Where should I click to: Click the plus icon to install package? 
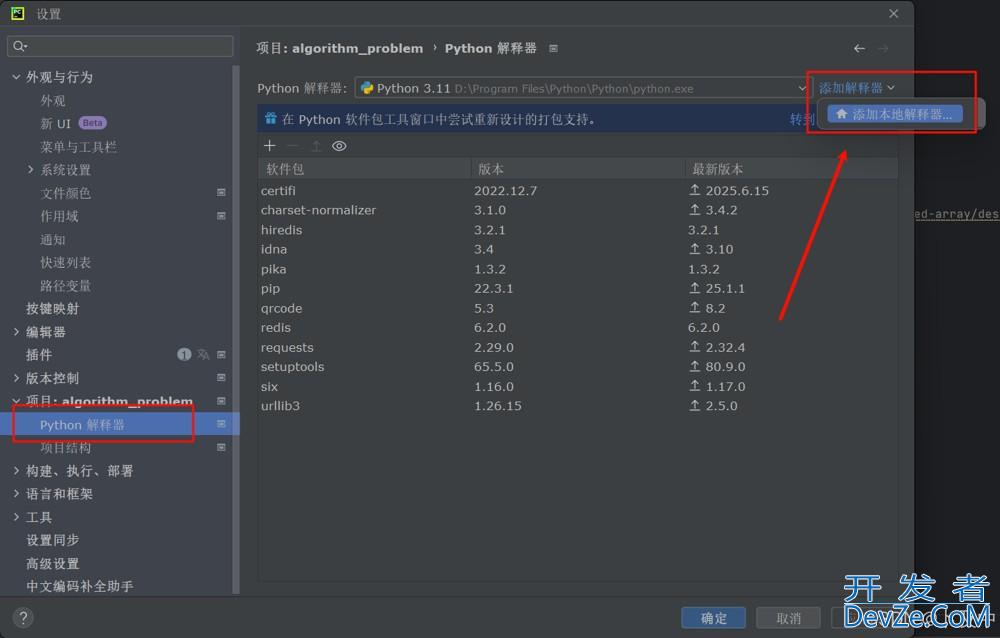tap(270, 146)
